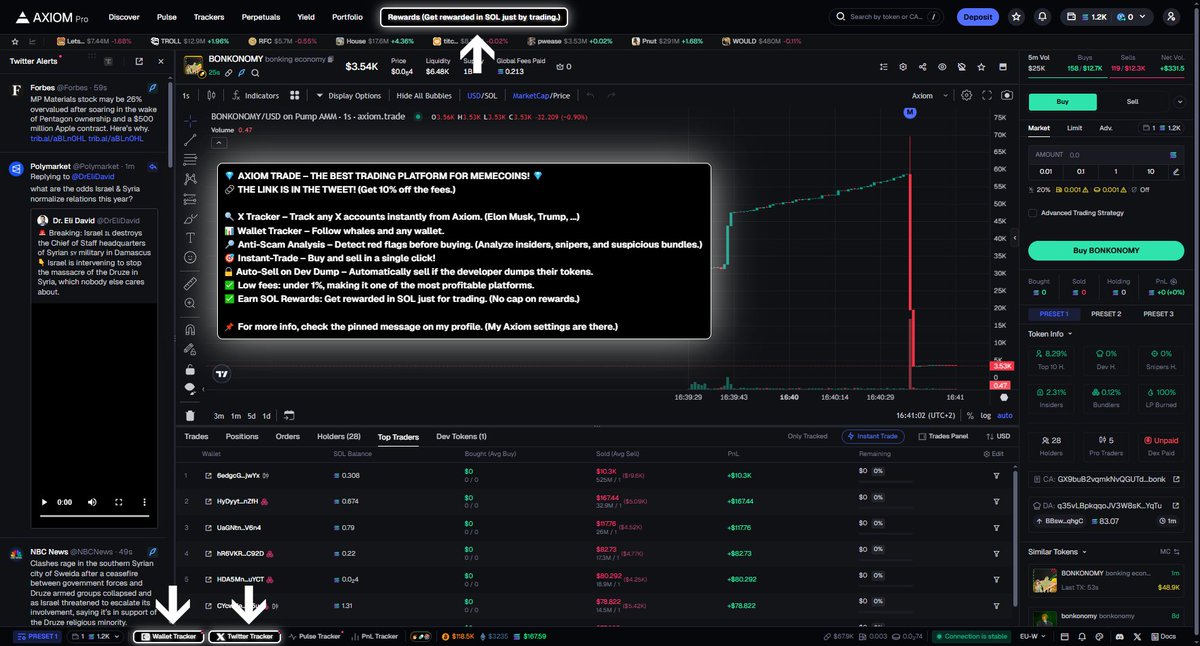Take a chart snapshot with camera icon
Screen dimensions: 1200x646
pos(1006,95)
